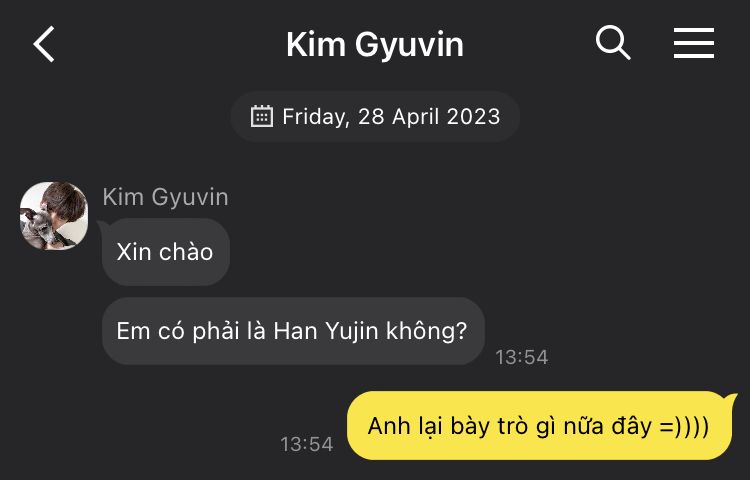Click the pointed tail of the yellow bubble
750x480 pixels.
(732, 399)
